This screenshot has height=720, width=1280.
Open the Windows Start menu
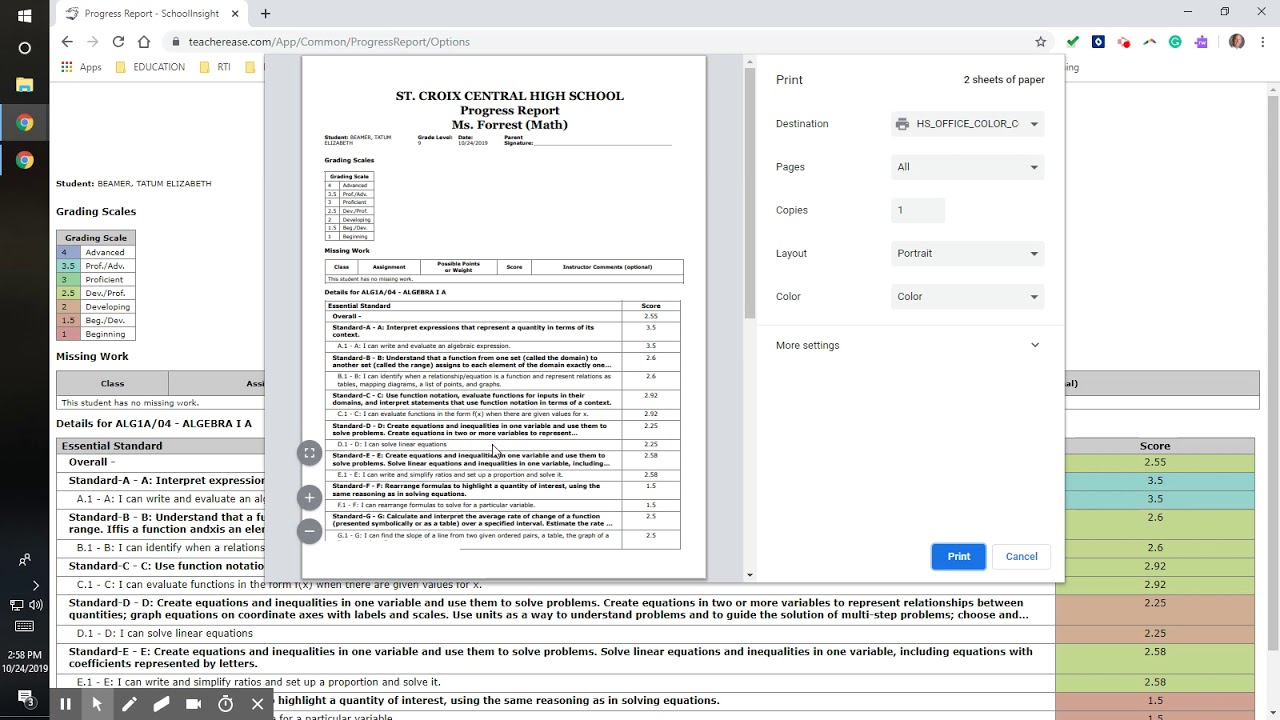click(x=25, y=16)
